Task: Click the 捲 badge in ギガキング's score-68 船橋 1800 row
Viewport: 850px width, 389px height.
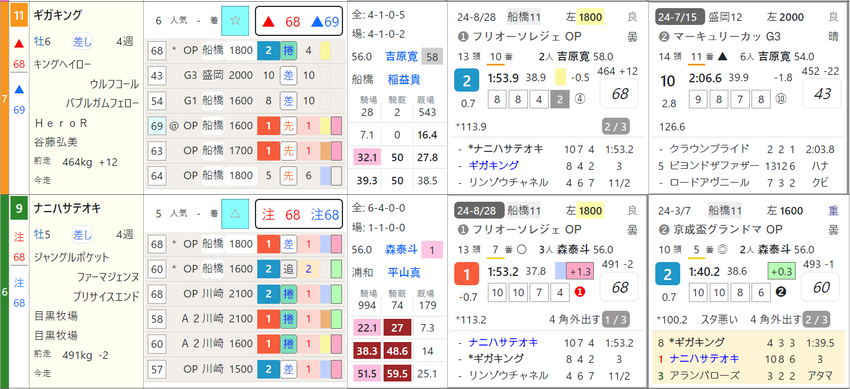Action: pyautogui.click(x=288, y=51)
